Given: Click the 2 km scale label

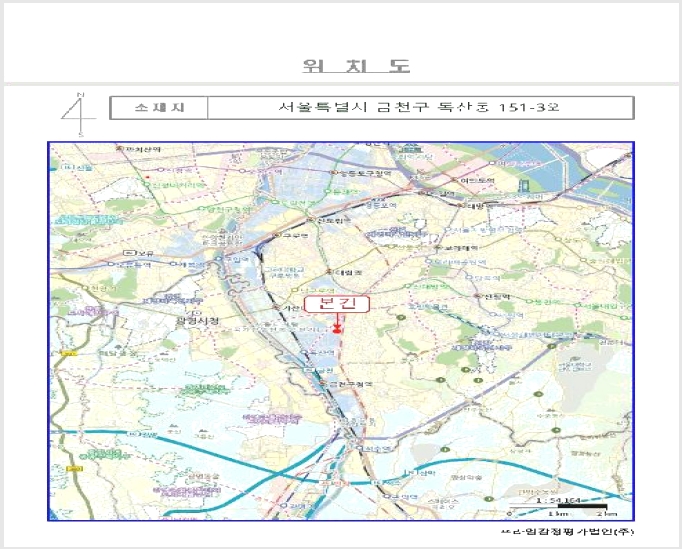Looking at the screenshot, I should [607, 514].
